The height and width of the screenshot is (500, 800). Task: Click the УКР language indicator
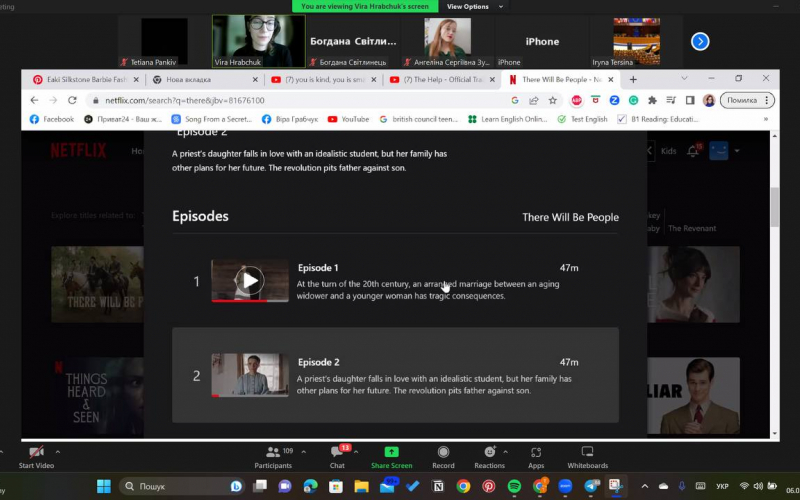(722, 486)
